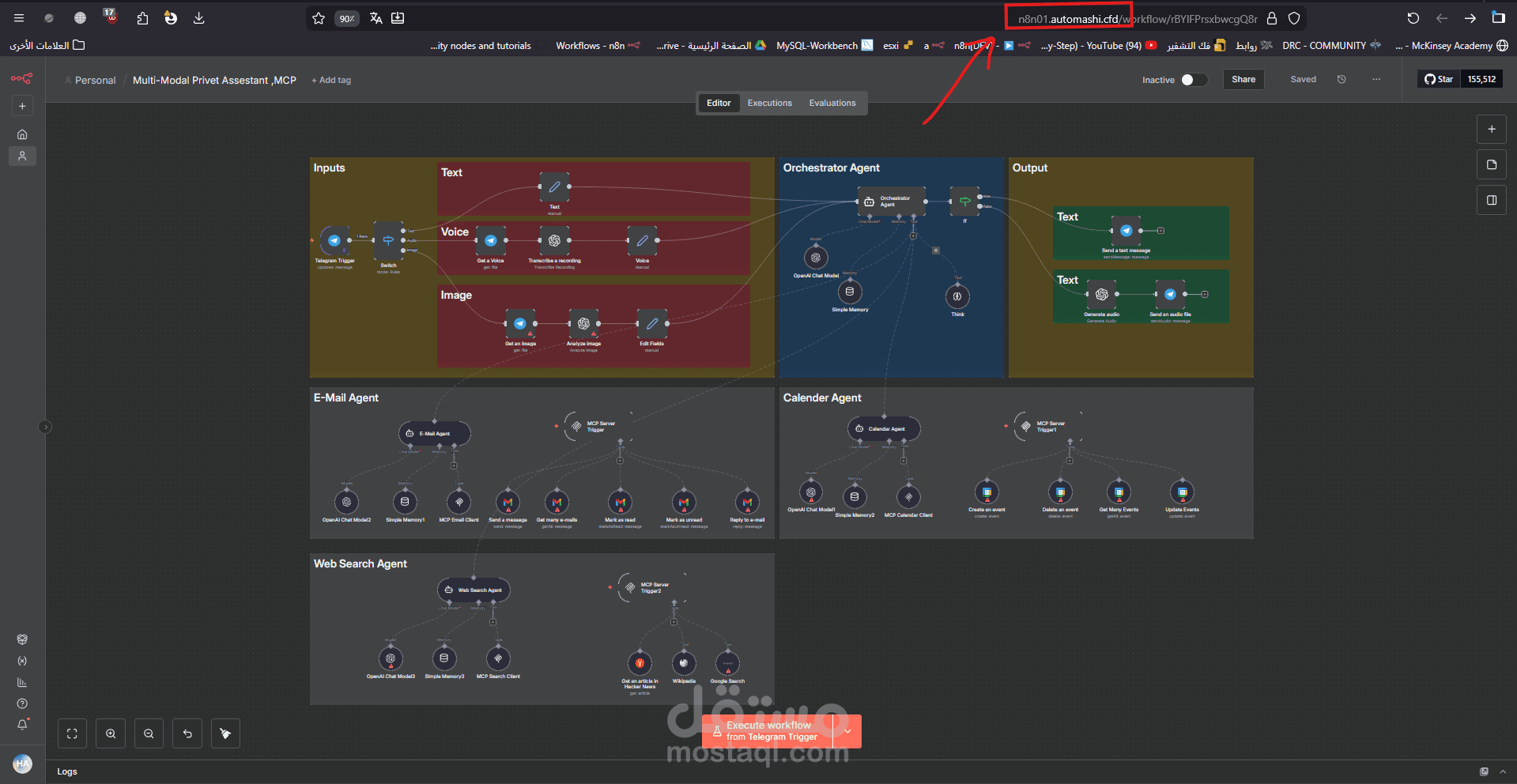This screenshot has width=1517, height=784.
Task: Expand the Logs panel chevron
Action: tap(1502, 771)
